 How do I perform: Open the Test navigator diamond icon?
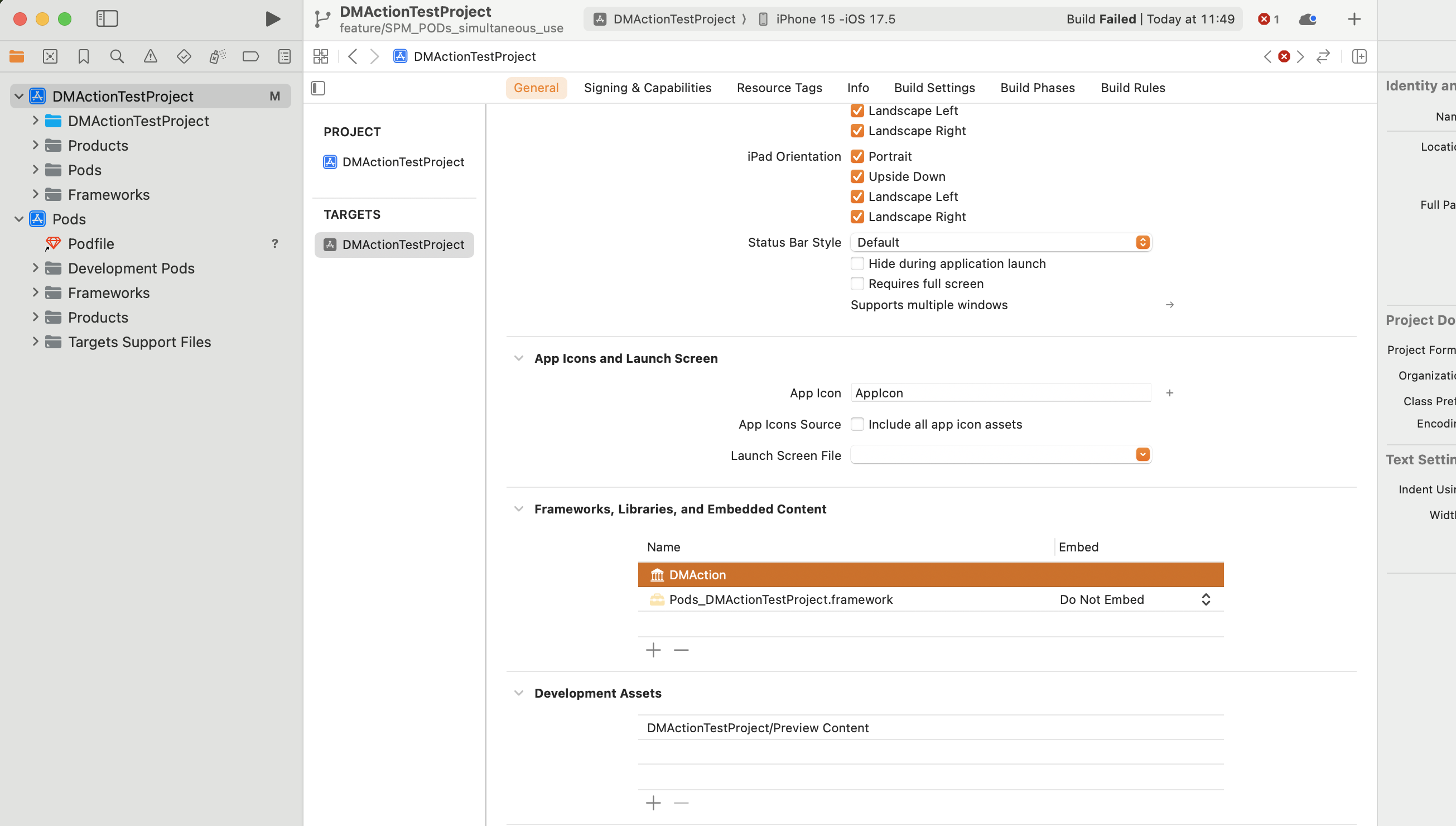pos(184,56)
